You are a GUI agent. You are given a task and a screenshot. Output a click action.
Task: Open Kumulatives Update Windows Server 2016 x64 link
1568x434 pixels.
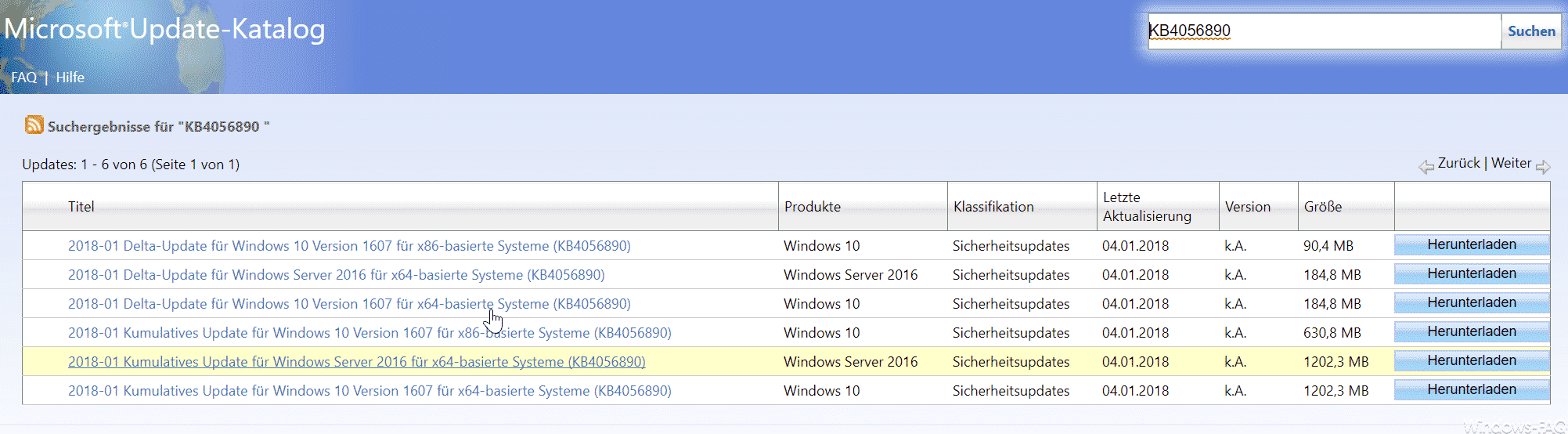pyautogui.click(x=357, y=362)
